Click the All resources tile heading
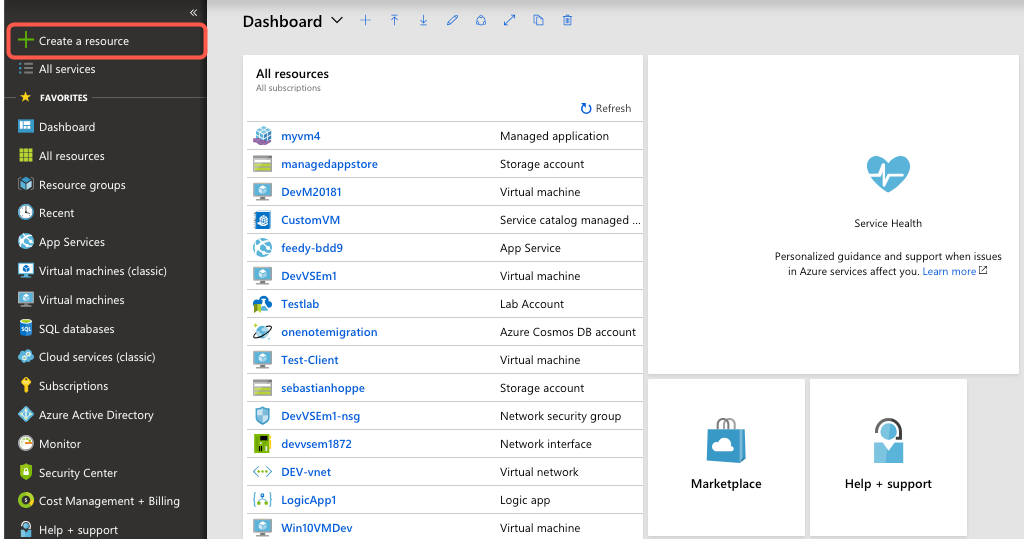This screenshot has height=539, width=1024. pyautogui.click(x=293, y=74)
